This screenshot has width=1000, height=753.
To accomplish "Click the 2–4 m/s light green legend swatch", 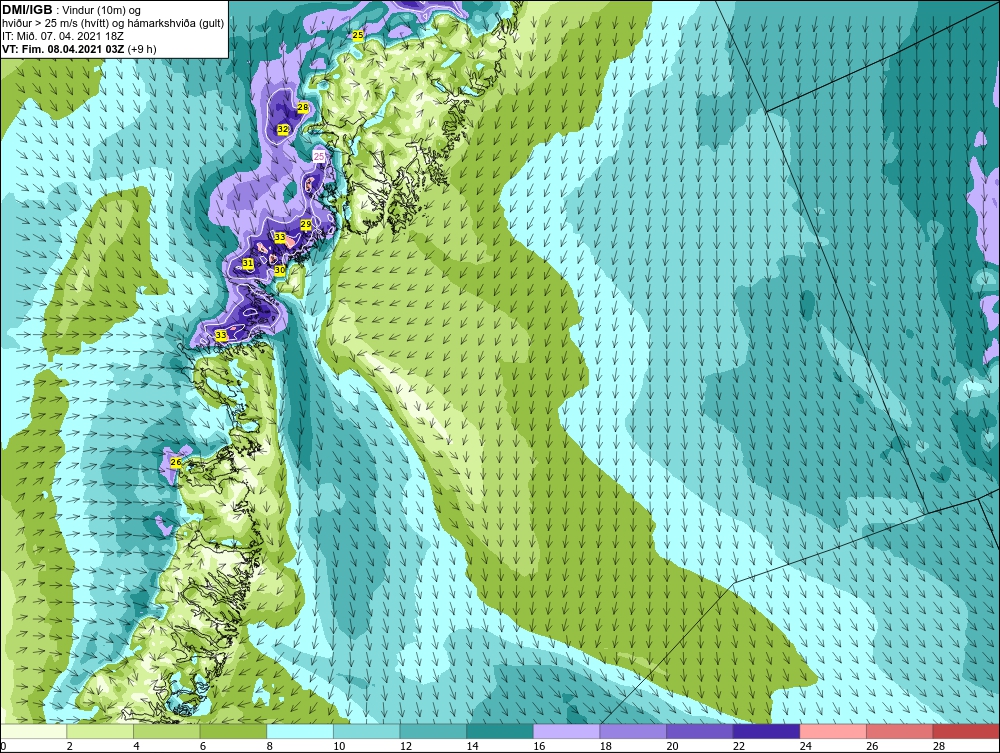I will (x=100, y=731).
